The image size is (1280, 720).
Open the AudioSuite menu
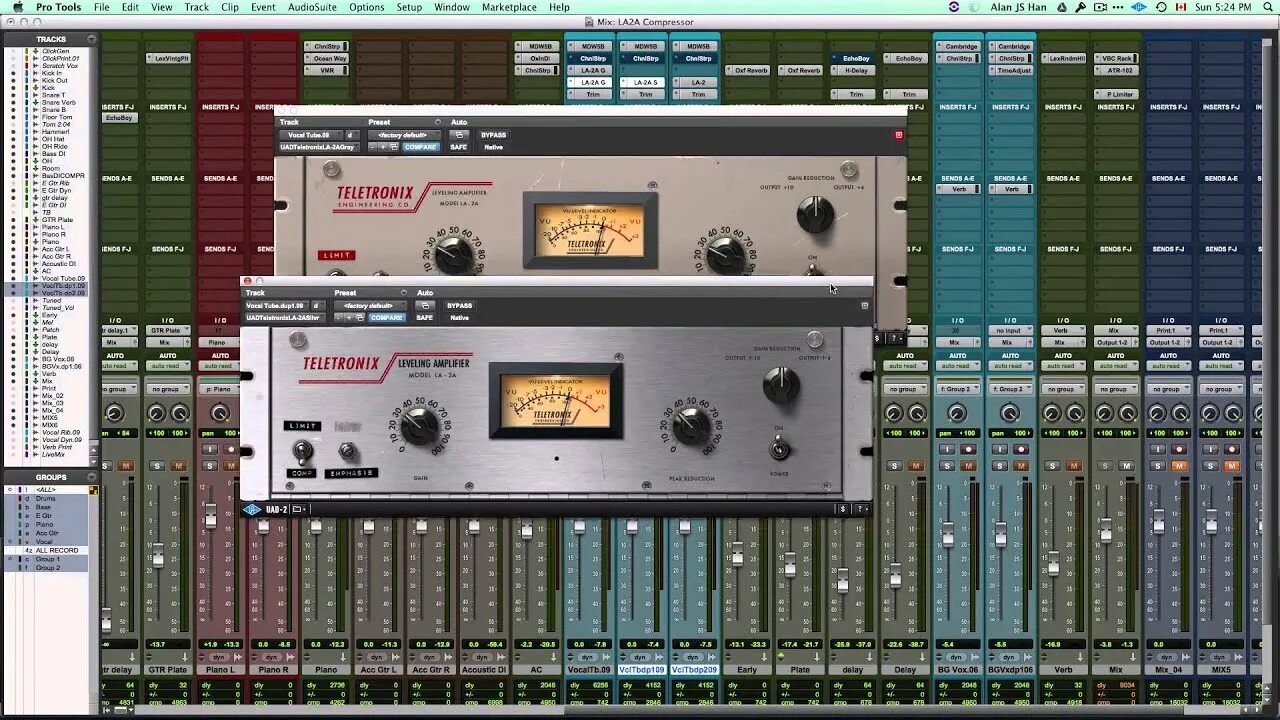[312, 7]
